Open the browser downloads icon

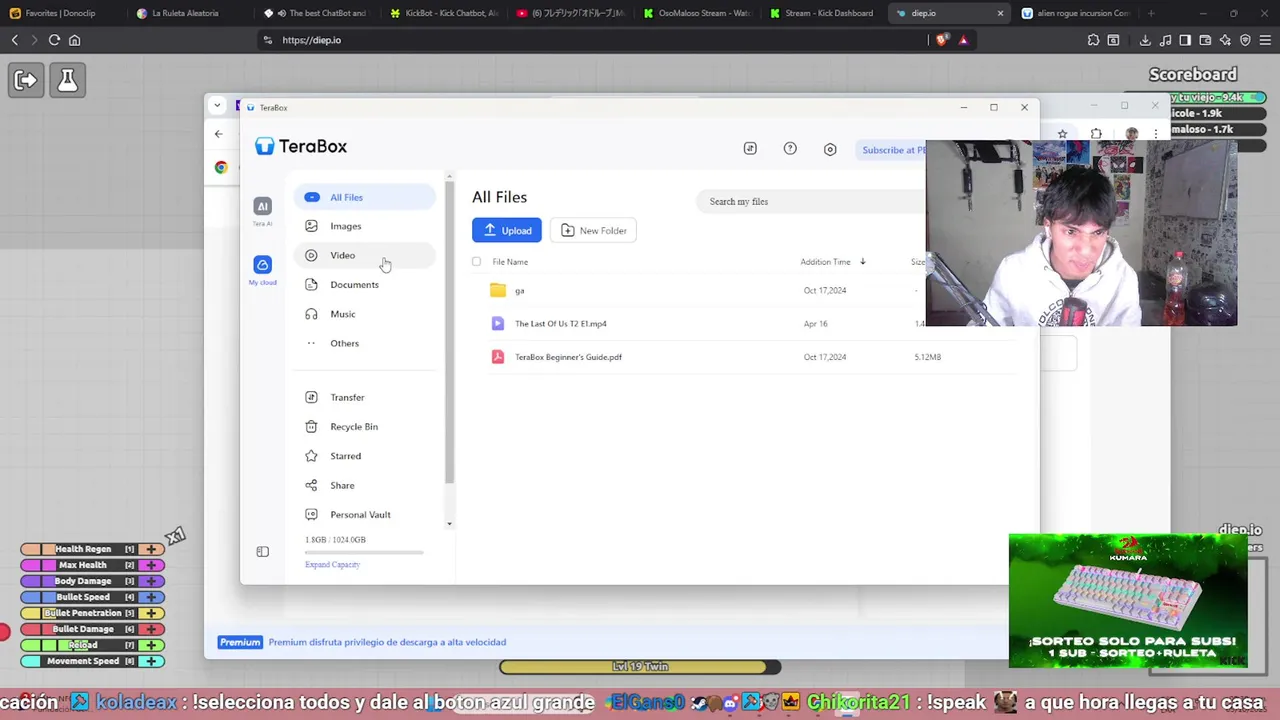click(1145, 40)
